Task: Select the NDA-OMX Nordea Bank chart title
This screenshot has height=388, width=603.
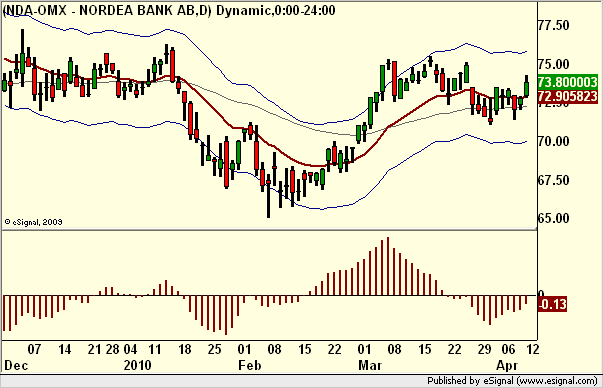Action: coord(169,10)
